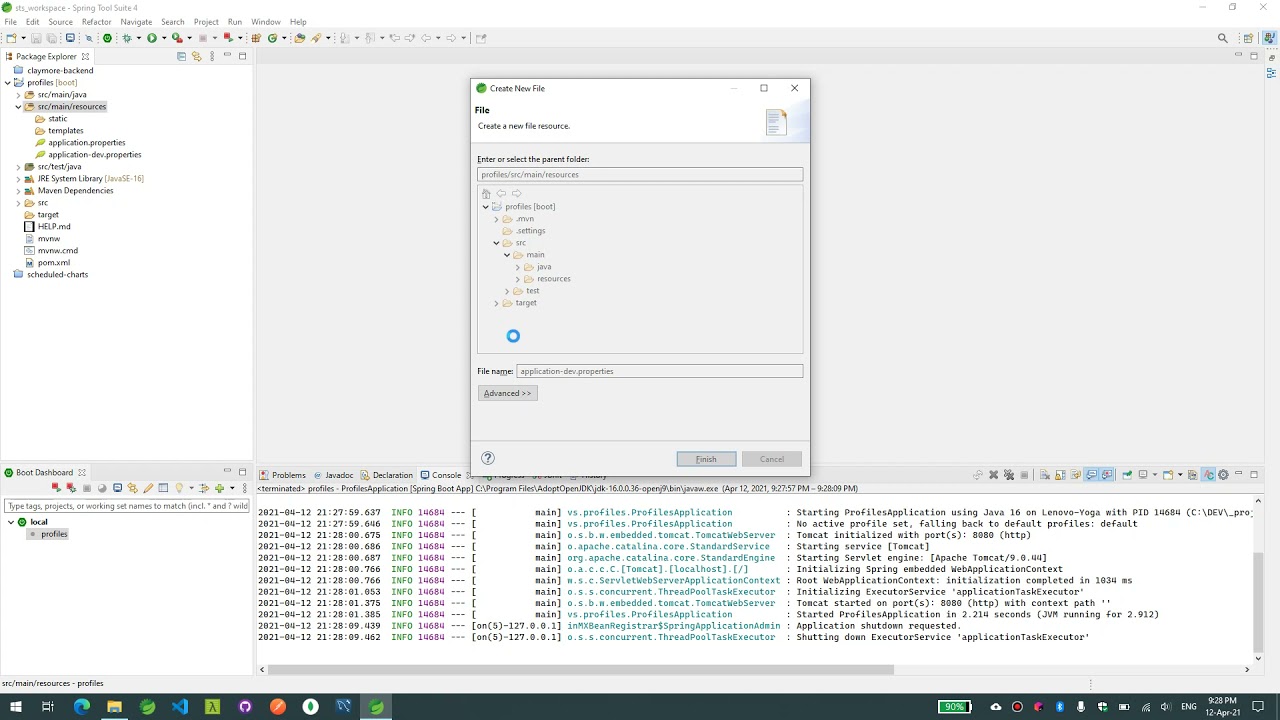
Task: Click Finish button in dialog
Action: 706,459
